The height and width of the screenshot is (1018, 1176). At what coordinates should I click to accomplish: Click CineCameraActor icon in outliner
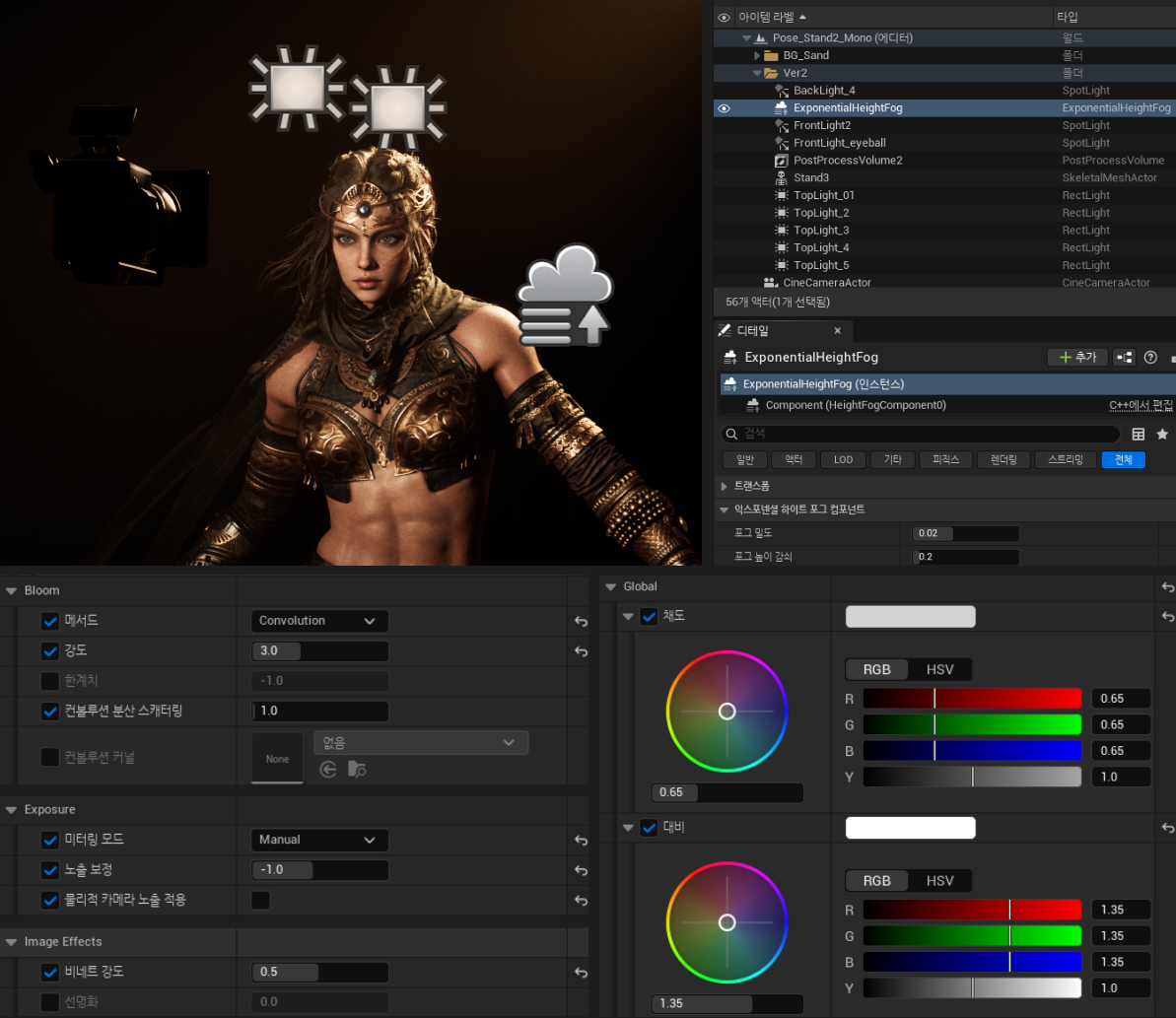(x=770, y=283)
